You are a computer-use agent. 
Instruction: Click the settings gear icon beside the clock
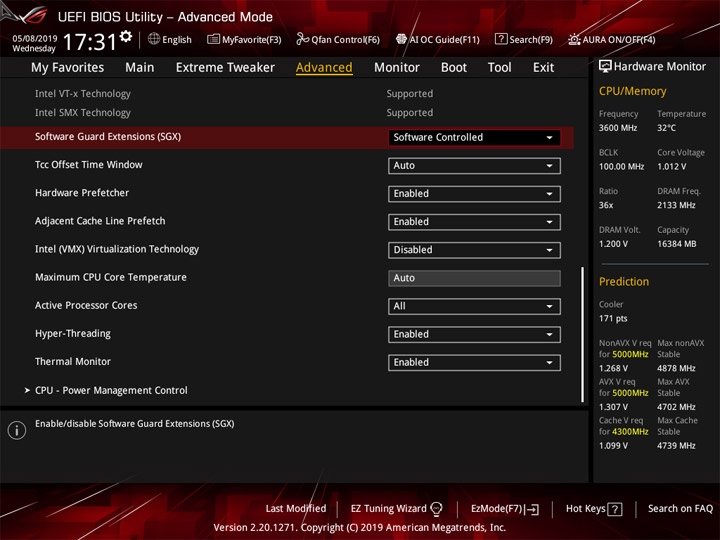pos(126,36)
